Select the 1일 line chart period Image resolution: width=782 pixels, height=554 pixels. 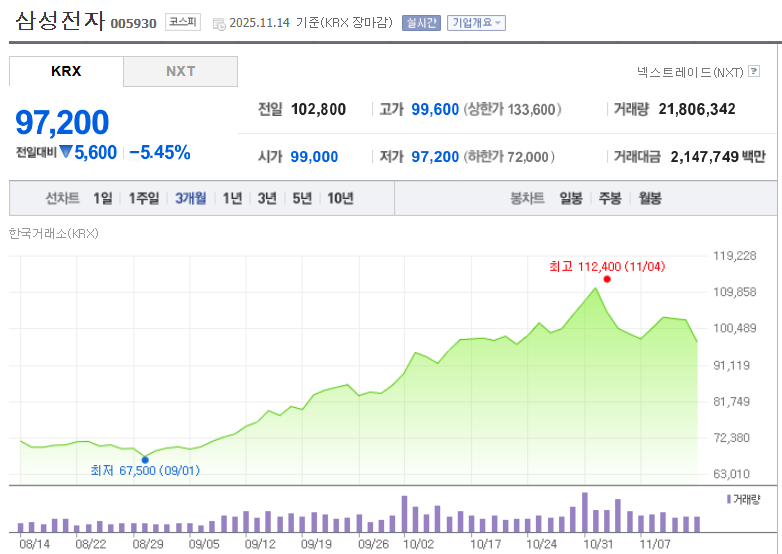tap(103, 198)
